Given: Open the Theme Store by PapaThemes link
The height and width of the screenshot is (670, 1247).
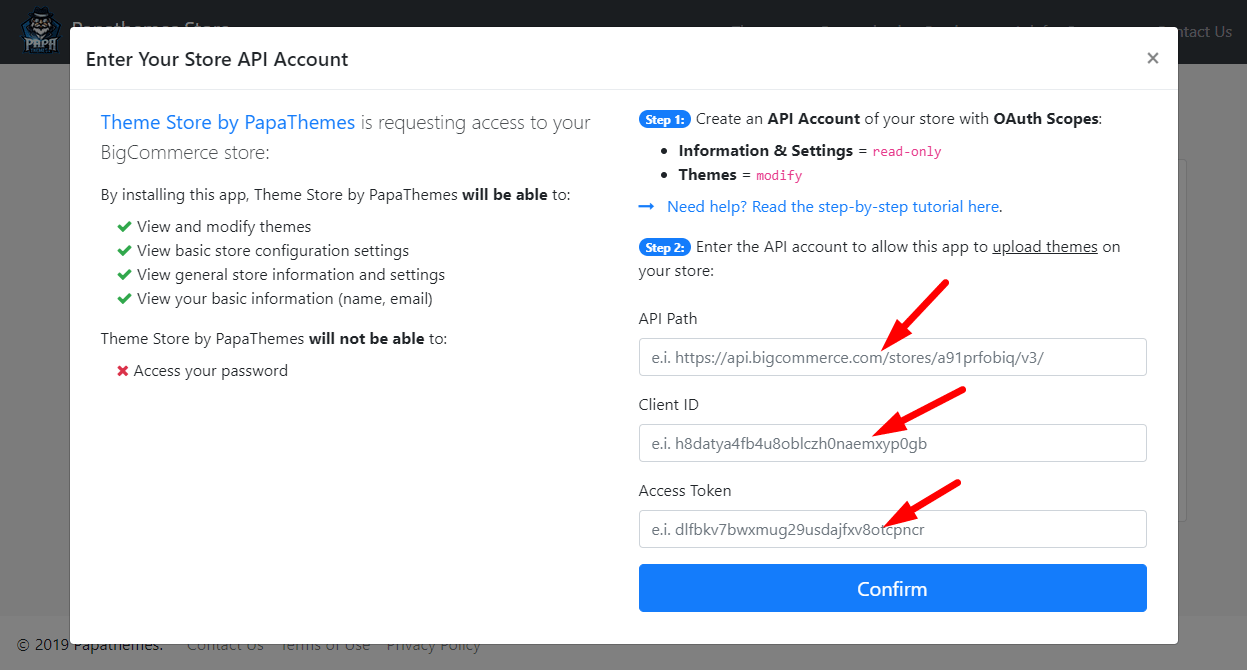Looking at the screenshot, I should point(228,123).
